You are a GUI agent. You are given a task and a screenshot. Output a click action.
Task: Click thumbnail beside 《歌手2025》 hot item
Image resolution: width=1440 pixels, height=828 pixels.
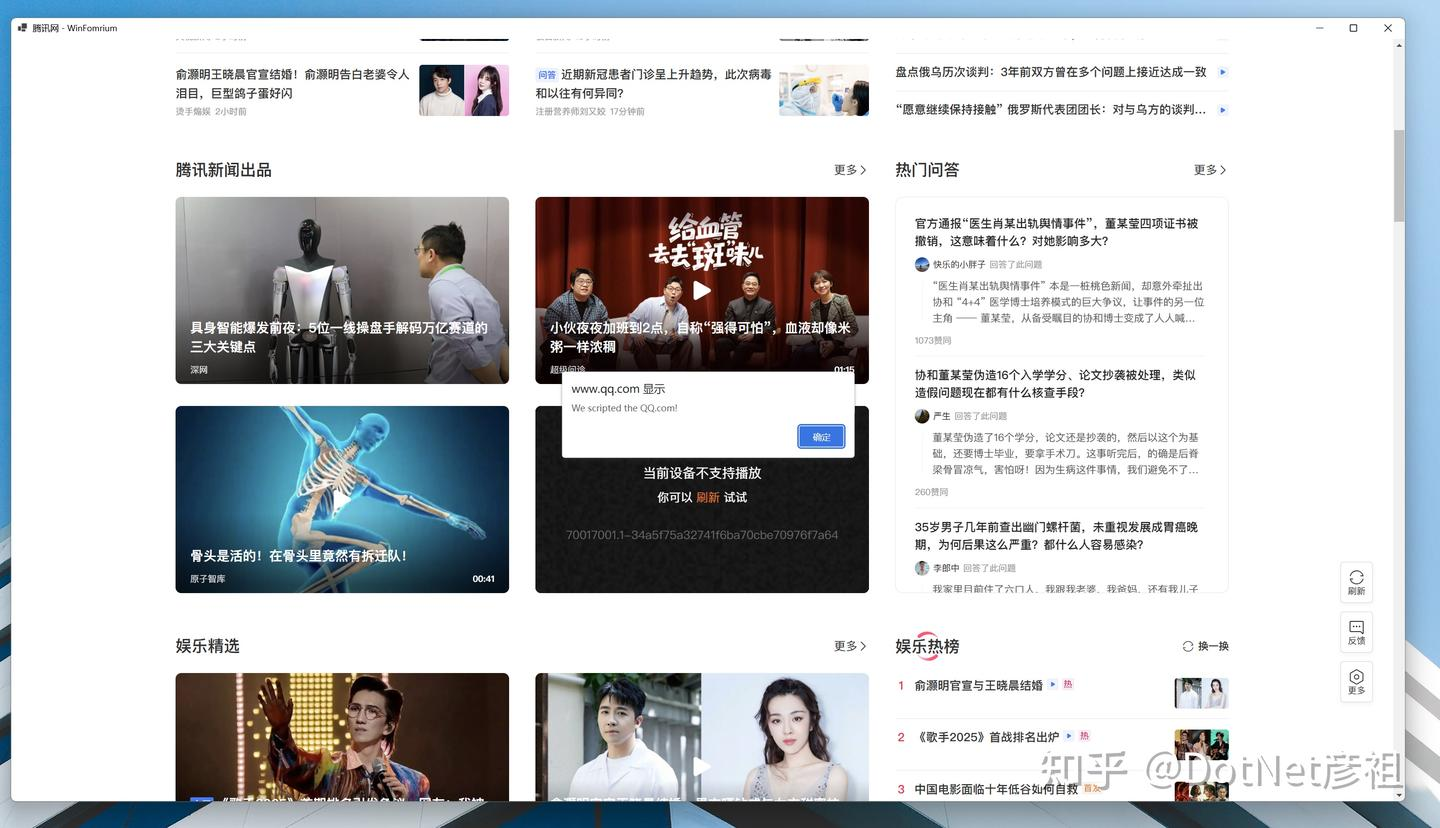click(x=1201, y=745)
